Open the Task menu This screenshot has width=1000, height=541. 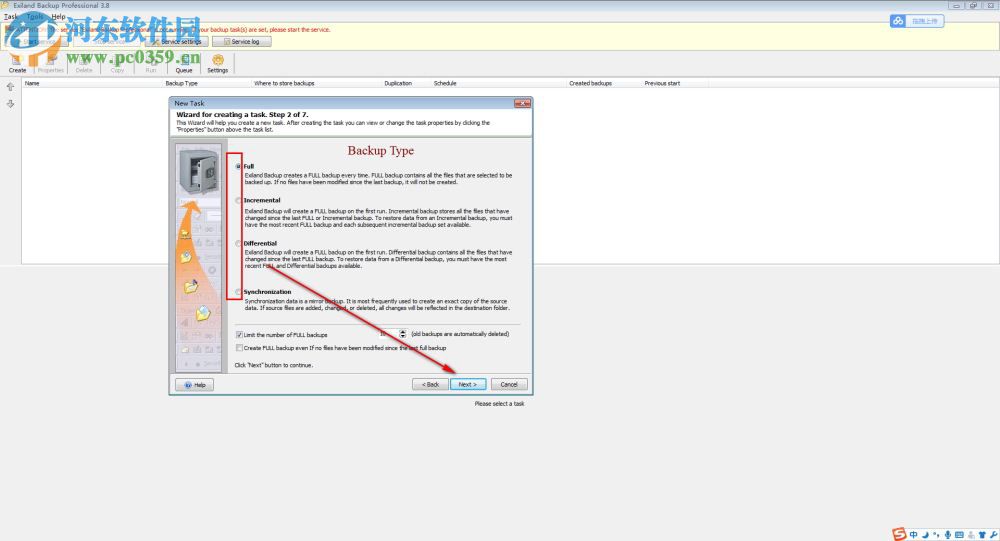click(x=11, y=17)
